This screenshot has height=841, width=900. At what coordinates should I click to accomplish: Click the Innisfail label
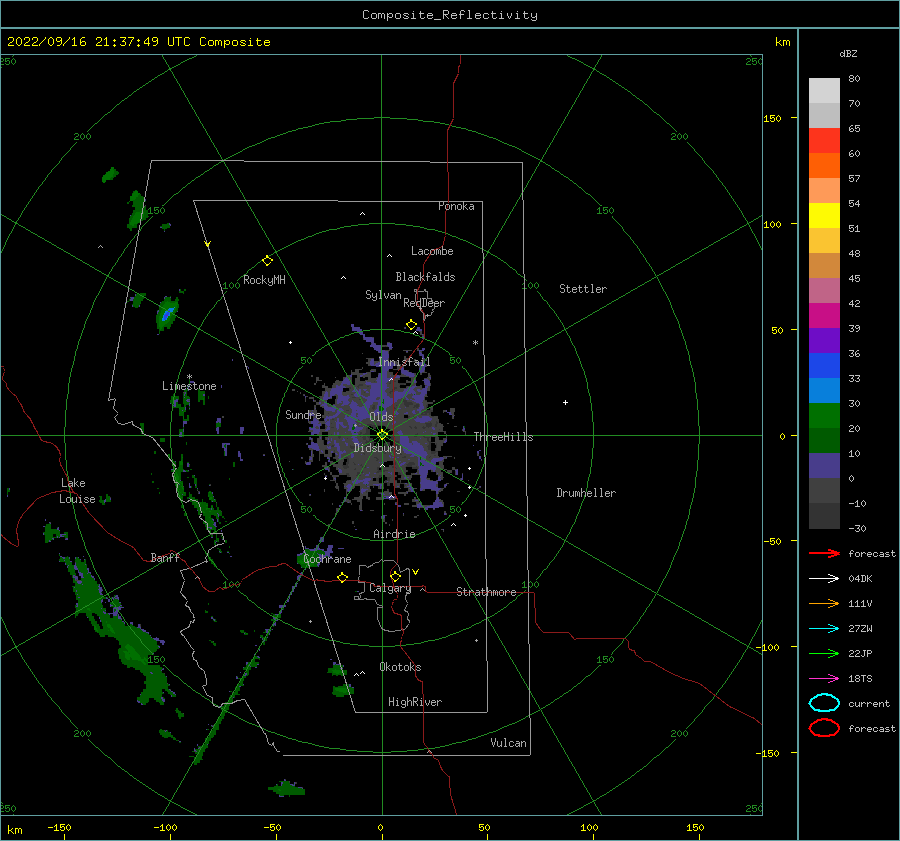tap(404, 362)
